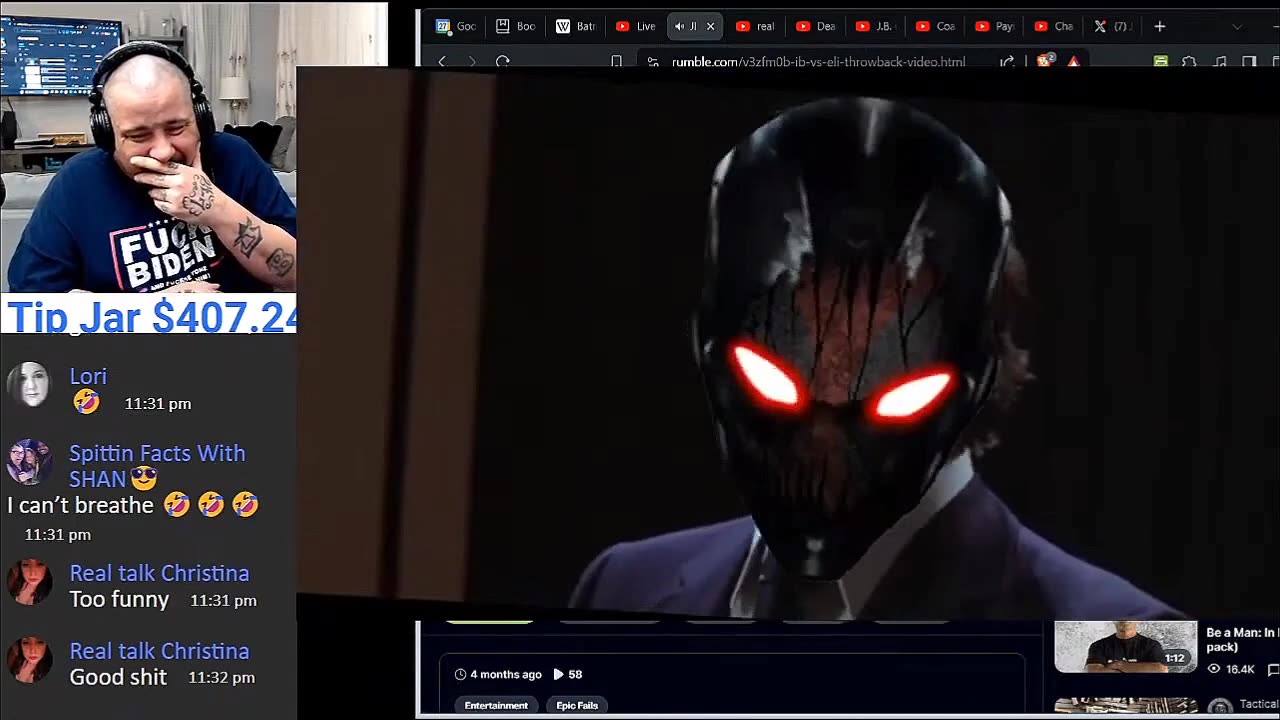Click the green extension icon
Screen dimensions: 1280x720
point(1160,61)
